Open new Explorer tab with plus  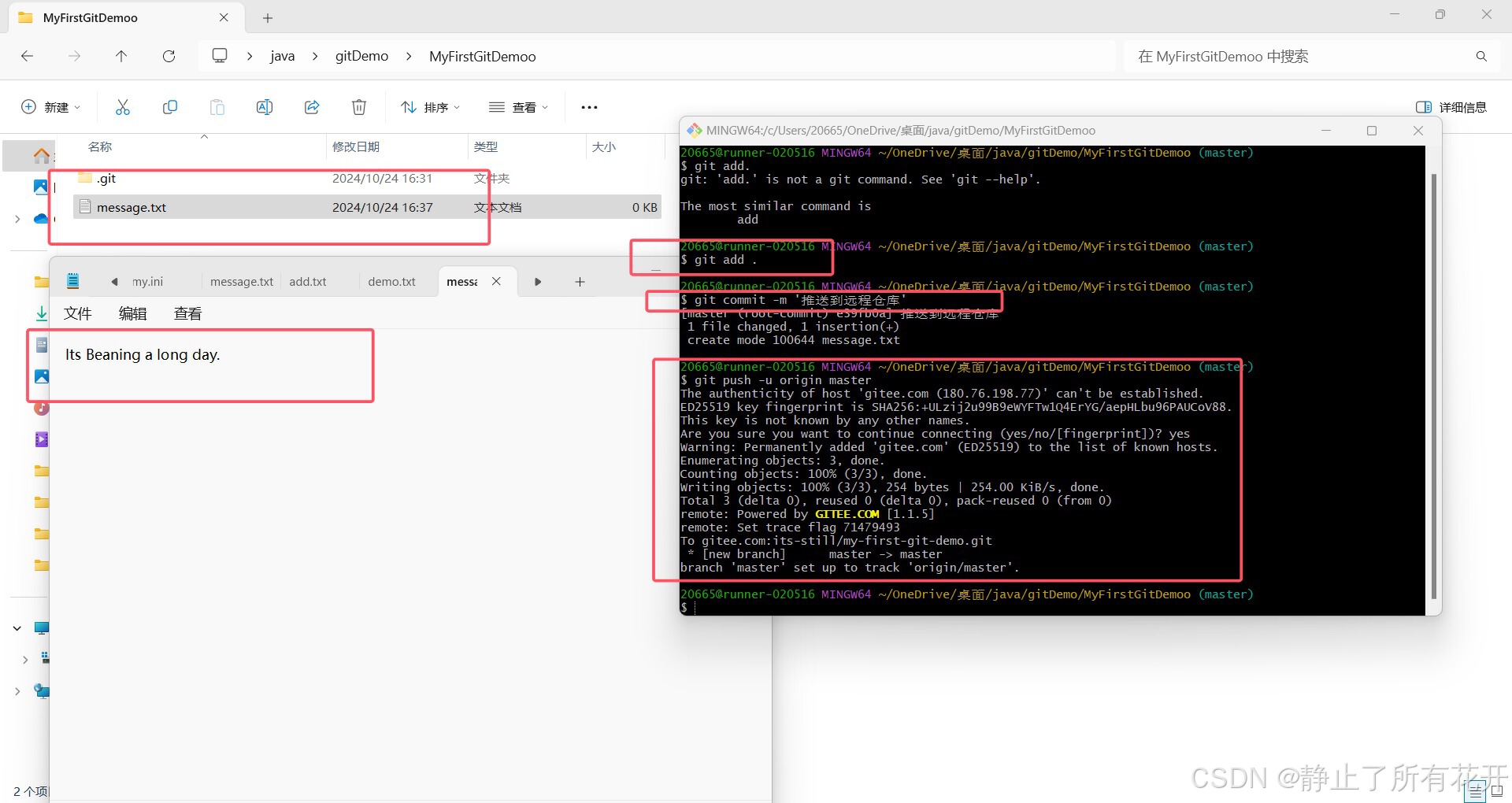pyautogui.click(x=268, y=18)
